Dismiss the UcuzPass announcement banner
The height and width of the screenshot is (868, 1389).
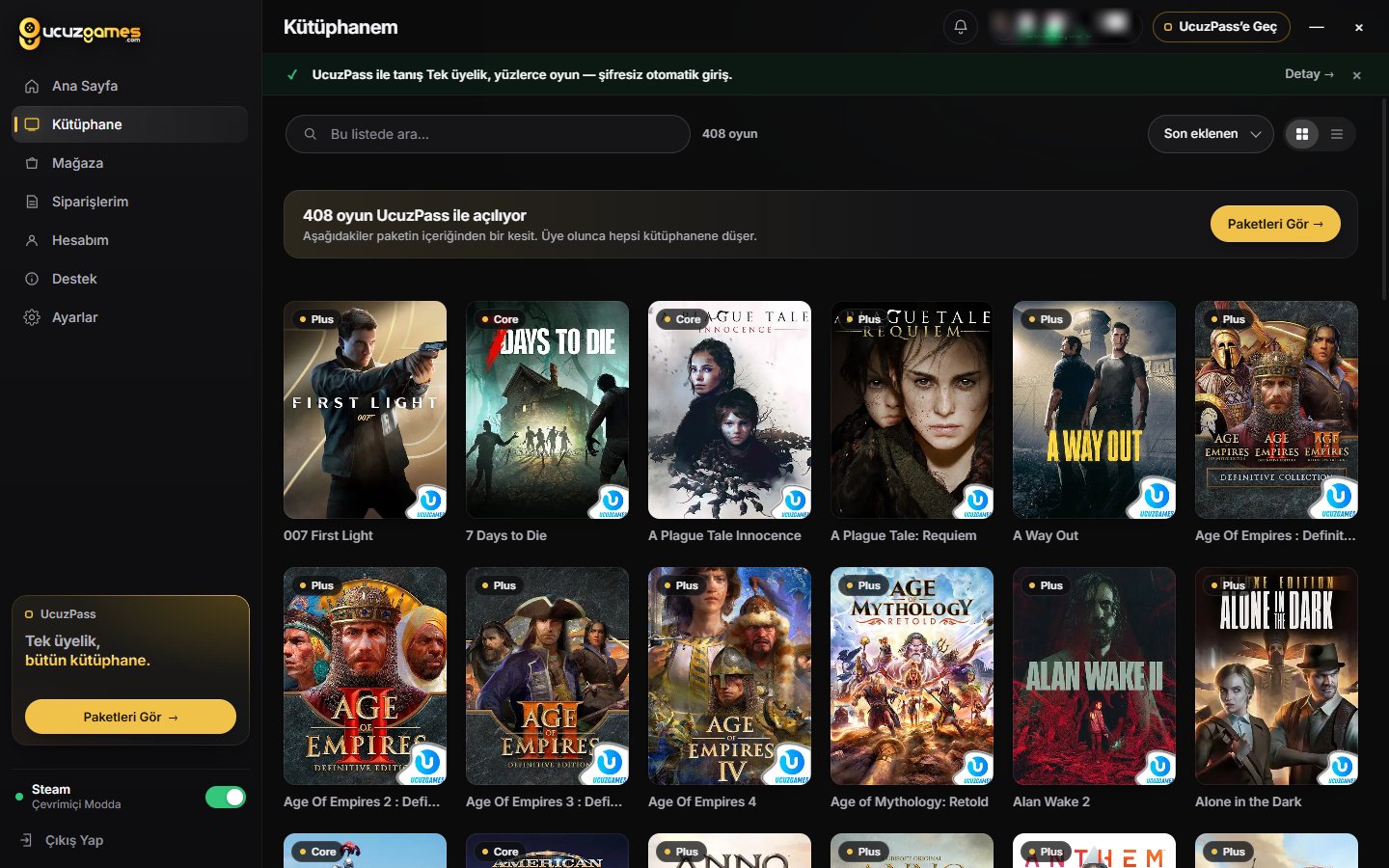[x=1356, y=75]
